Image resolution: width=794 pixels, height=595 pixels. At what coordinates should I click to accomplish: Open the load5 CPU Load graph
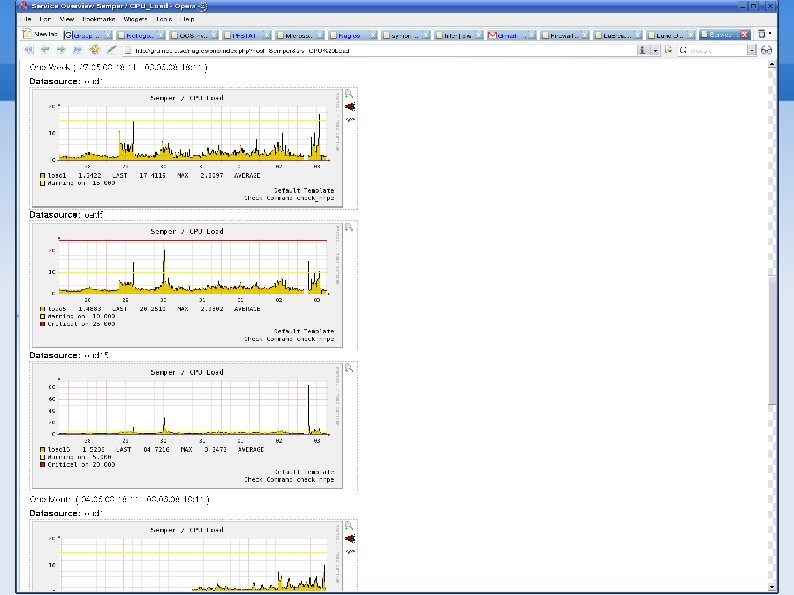[x=187, y=285]
